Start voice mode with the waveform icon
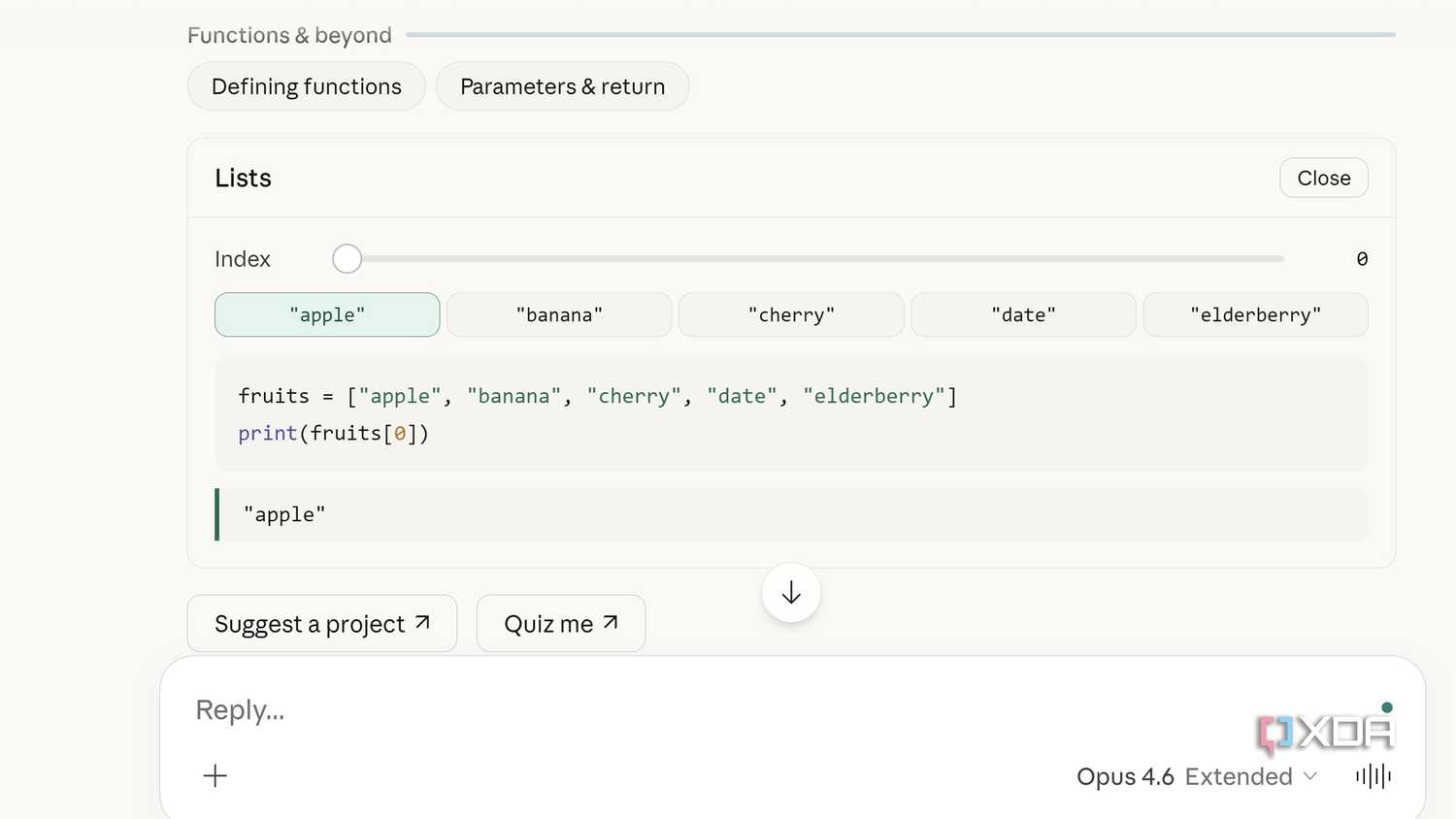The width and height of the screenshot is (1456, 819). point(1373,775)
